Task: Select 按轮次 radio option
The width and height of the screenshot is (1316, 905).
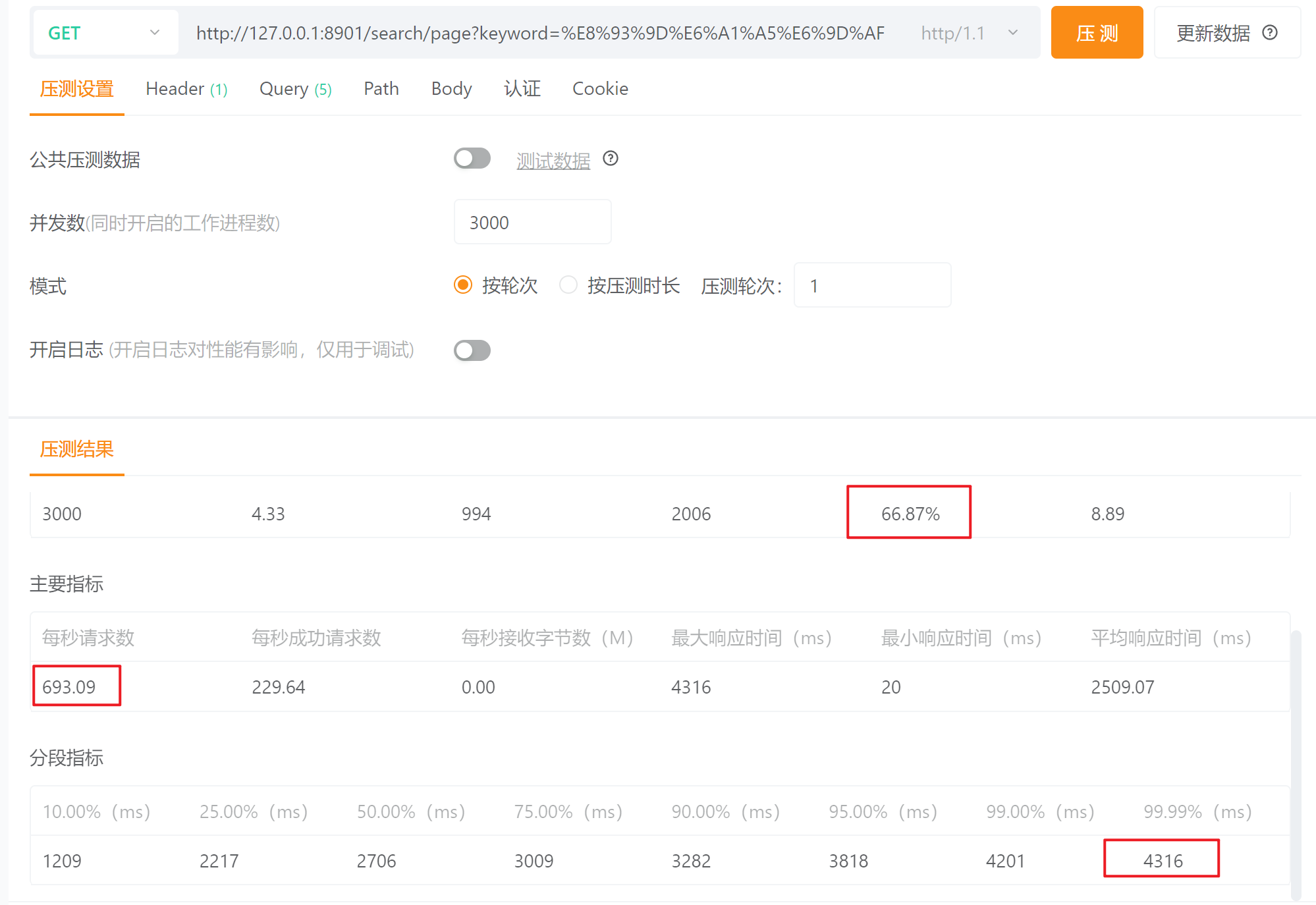Action: coord(463,285)
